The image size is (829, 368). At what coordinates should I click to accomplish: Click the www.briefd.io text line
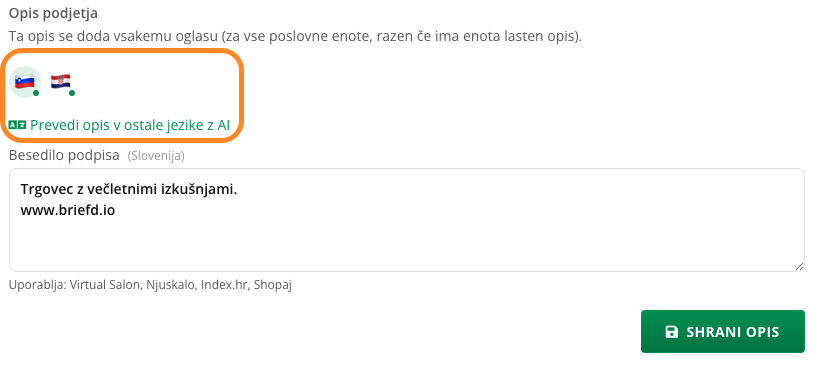point(68,210)
